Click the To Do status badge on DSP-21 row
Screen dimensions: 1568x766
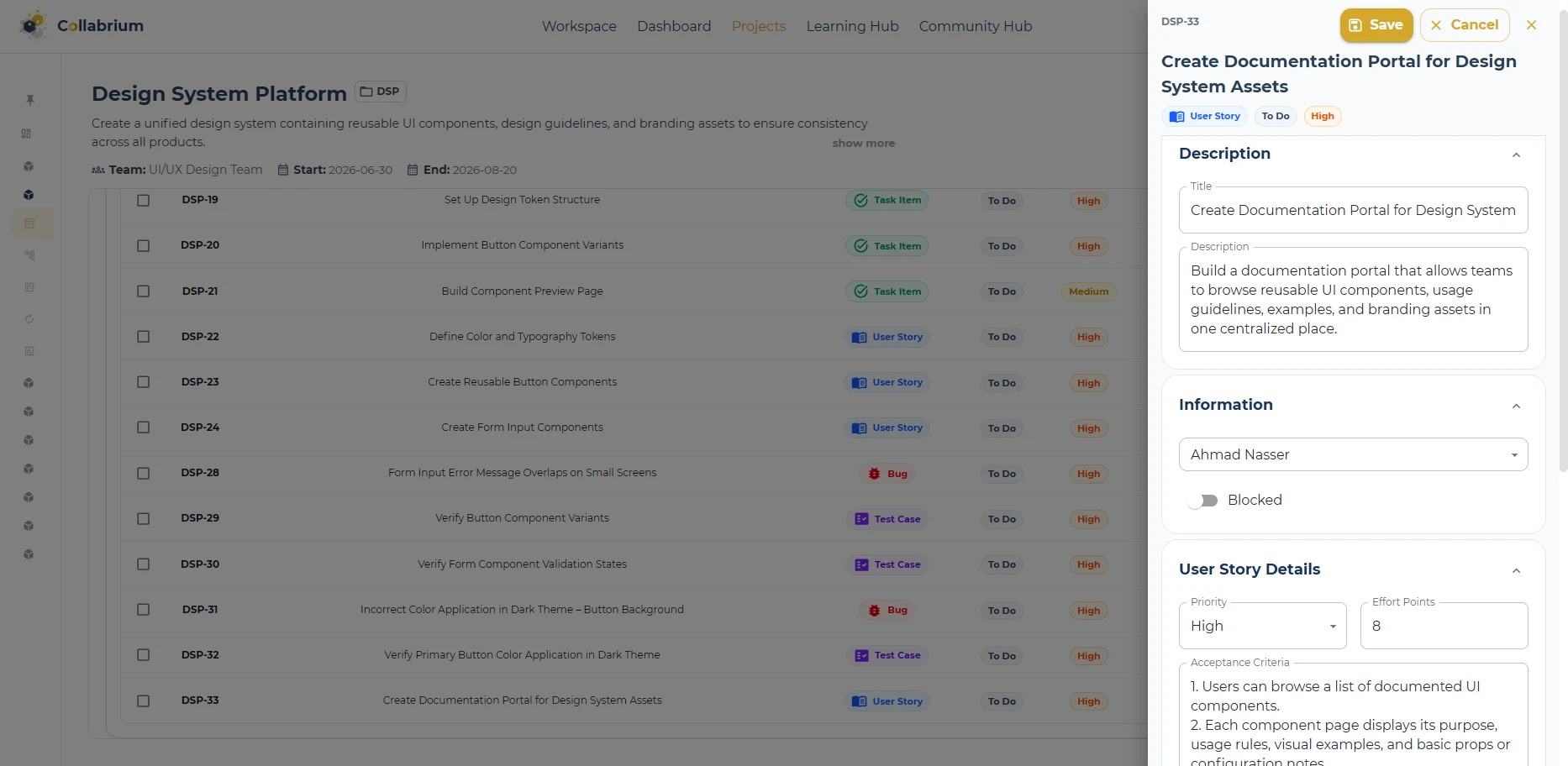1002,291
